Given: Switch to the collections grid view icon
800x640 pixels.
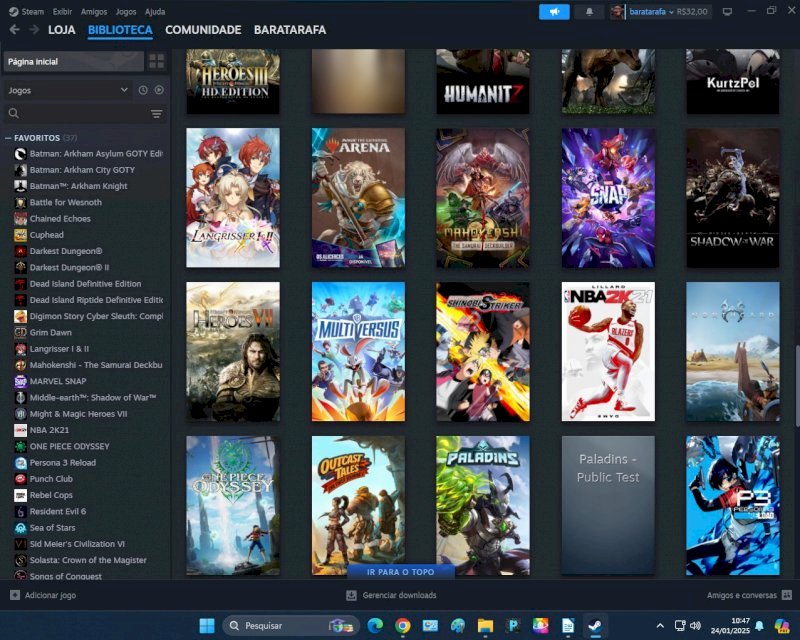Looking at the screenshot, I should [157, 61].
